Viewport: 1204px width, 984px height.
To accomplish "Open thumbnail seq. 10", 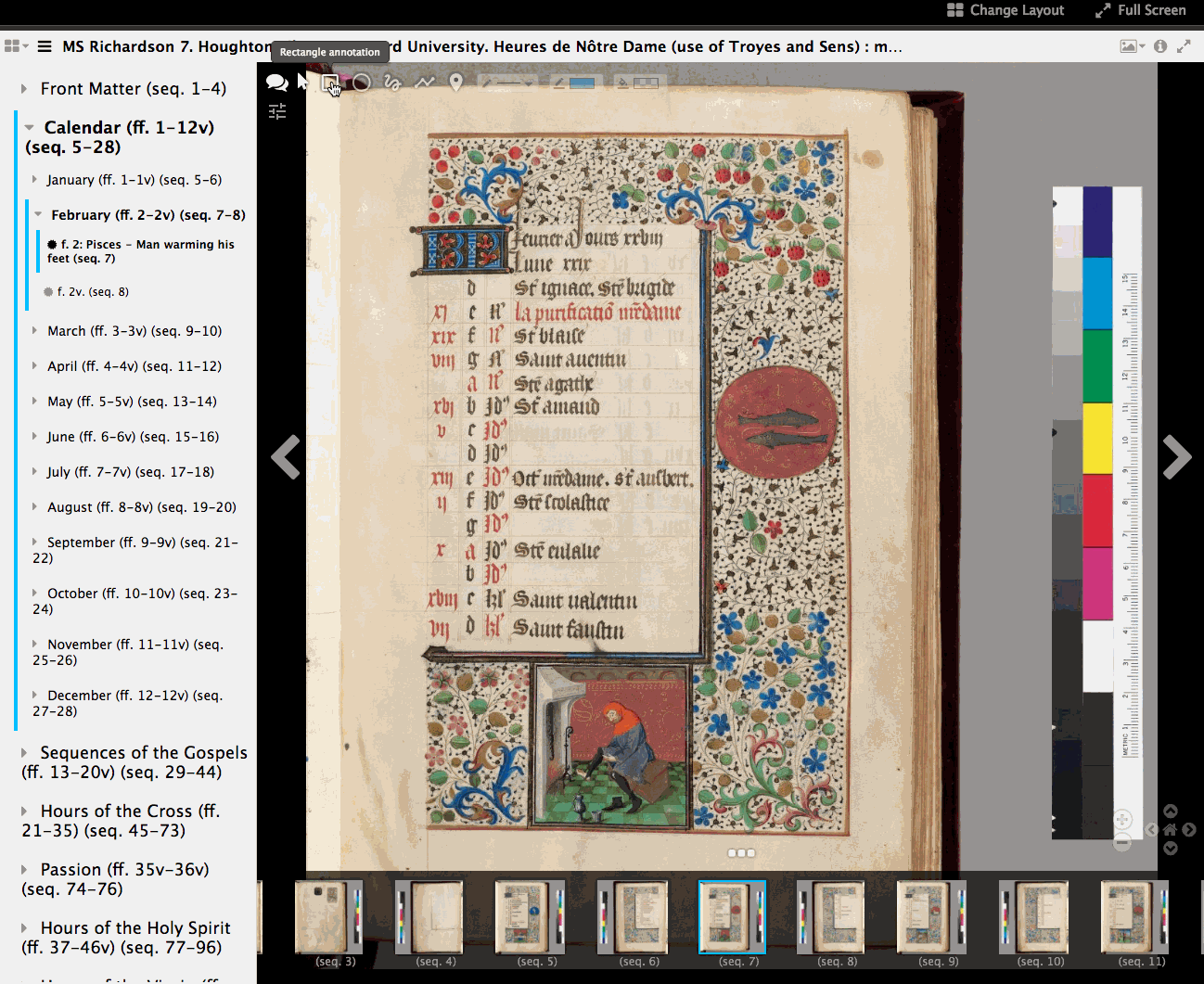I will (1034, 917).
